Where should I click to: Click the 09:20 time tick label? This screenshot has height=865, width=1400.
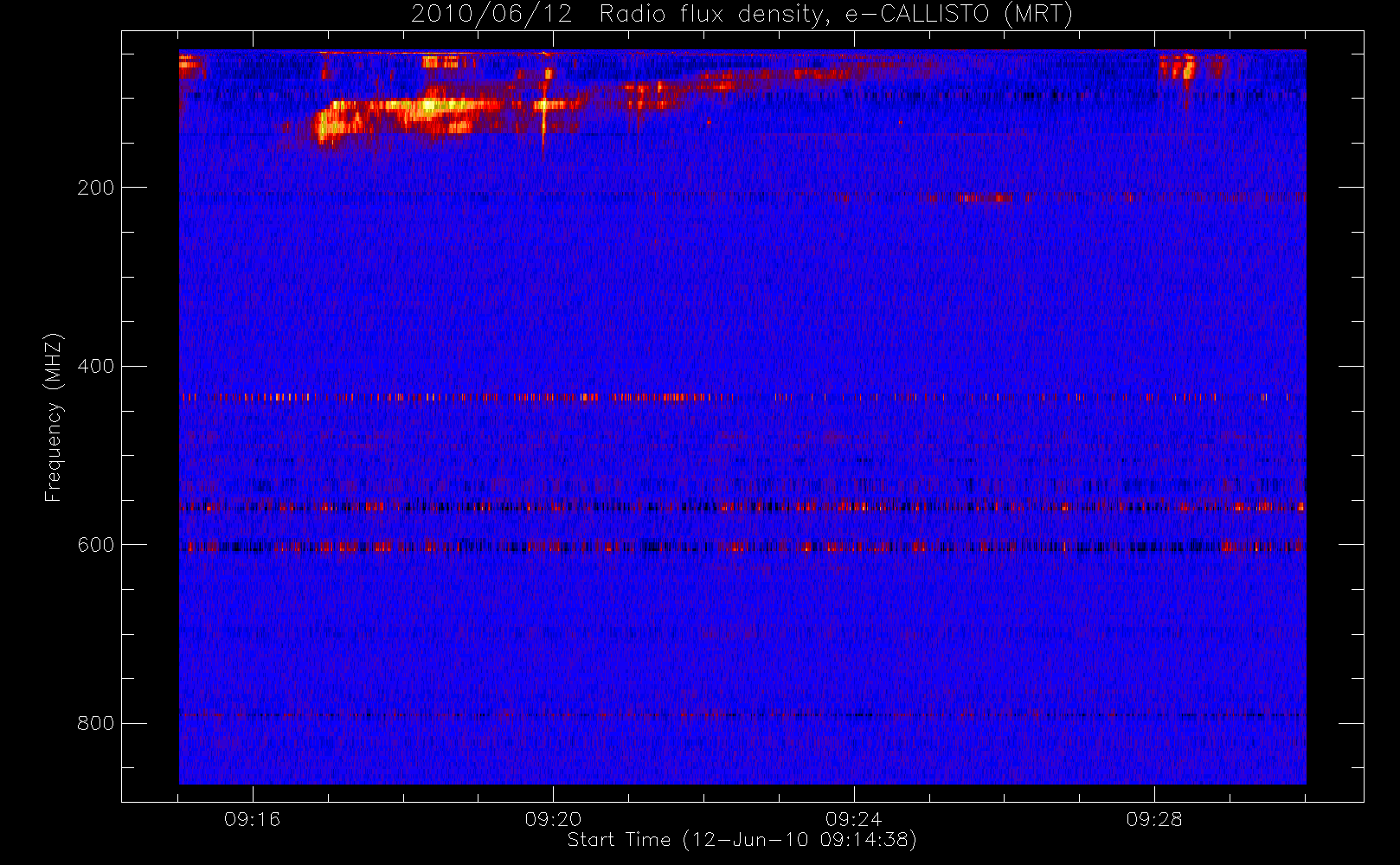click(x=553, y=819)
